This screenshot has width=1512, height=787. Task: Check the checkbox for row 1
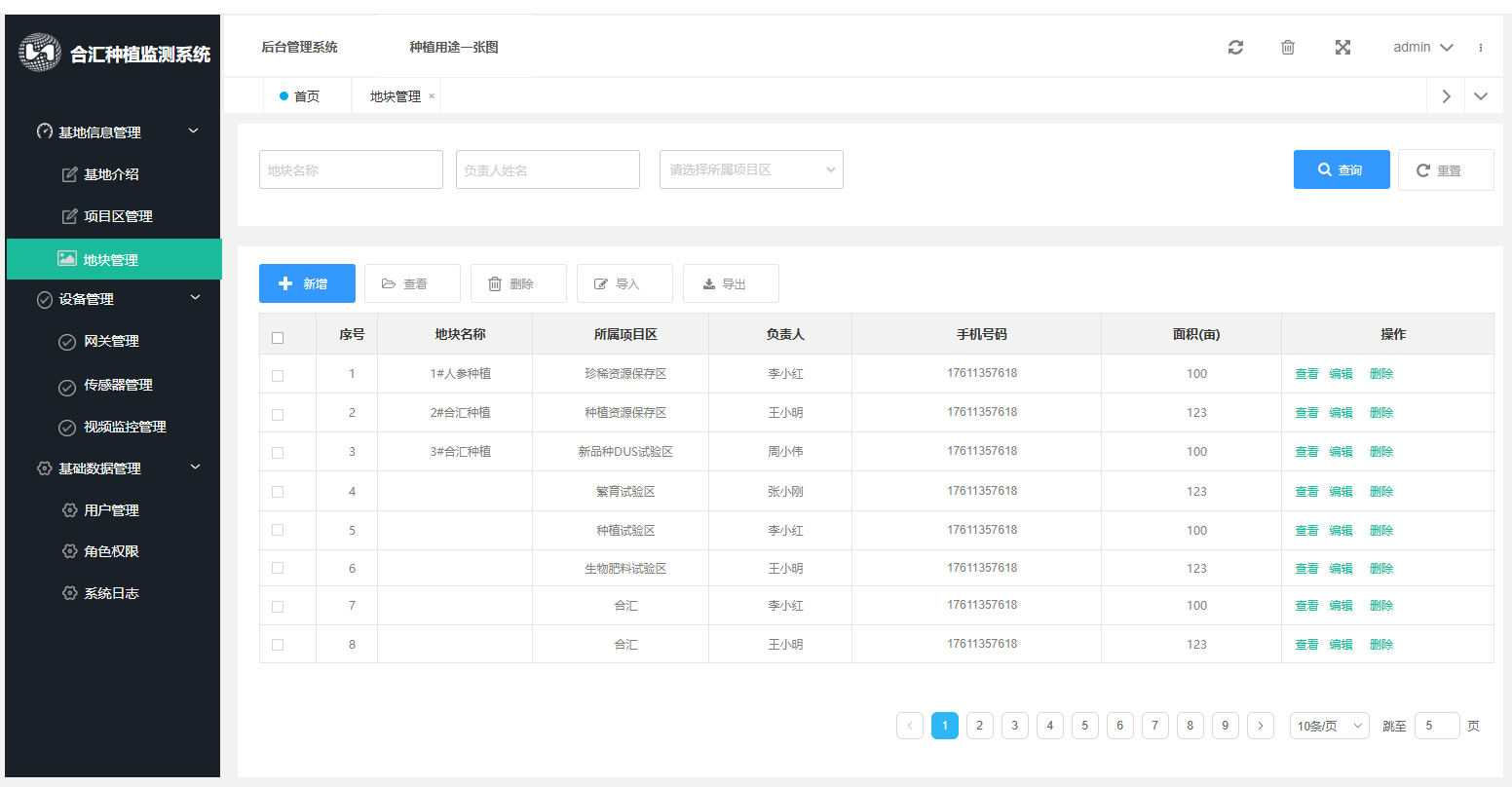point(278,376)
